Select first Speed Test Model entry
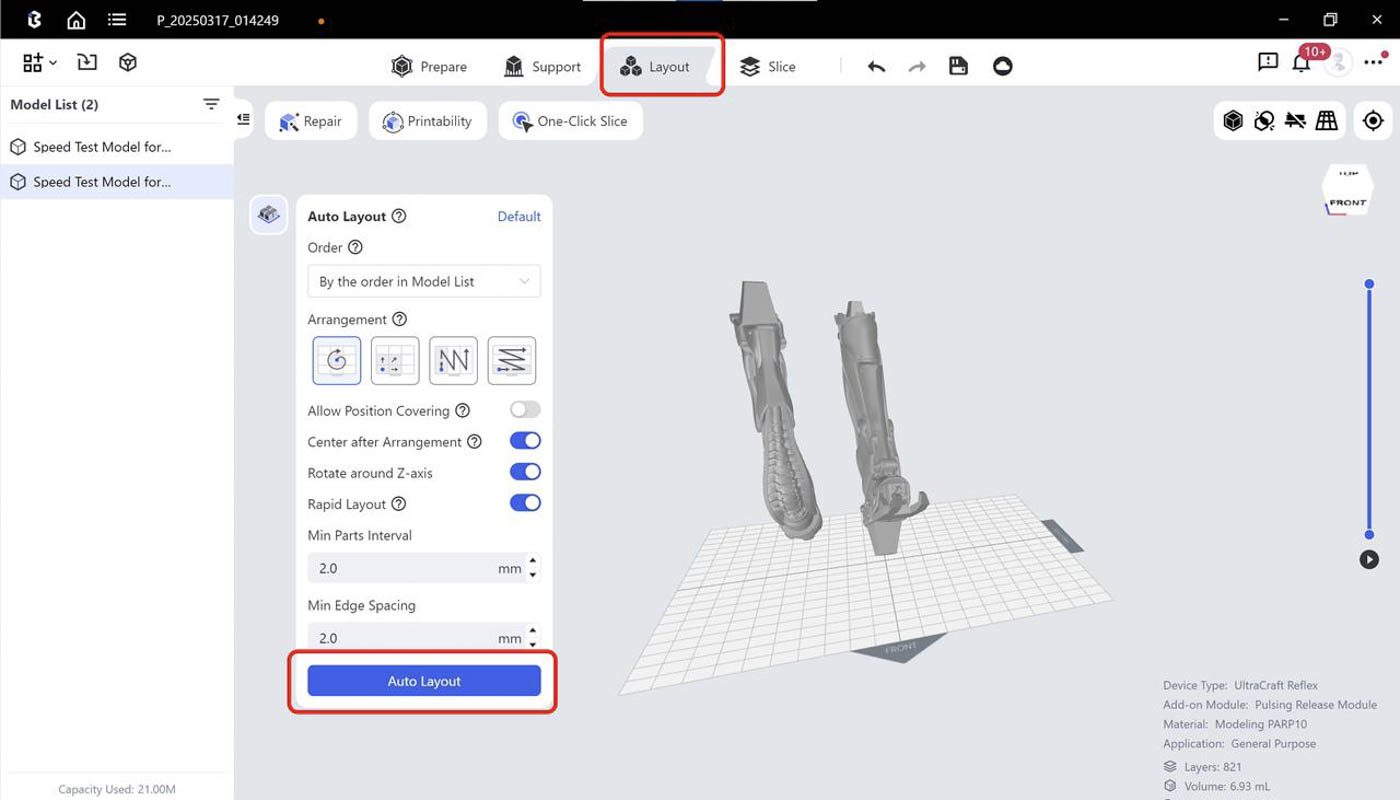This screenshot has width=1400, height=800. pyautogui.click(x=116, y=147)
